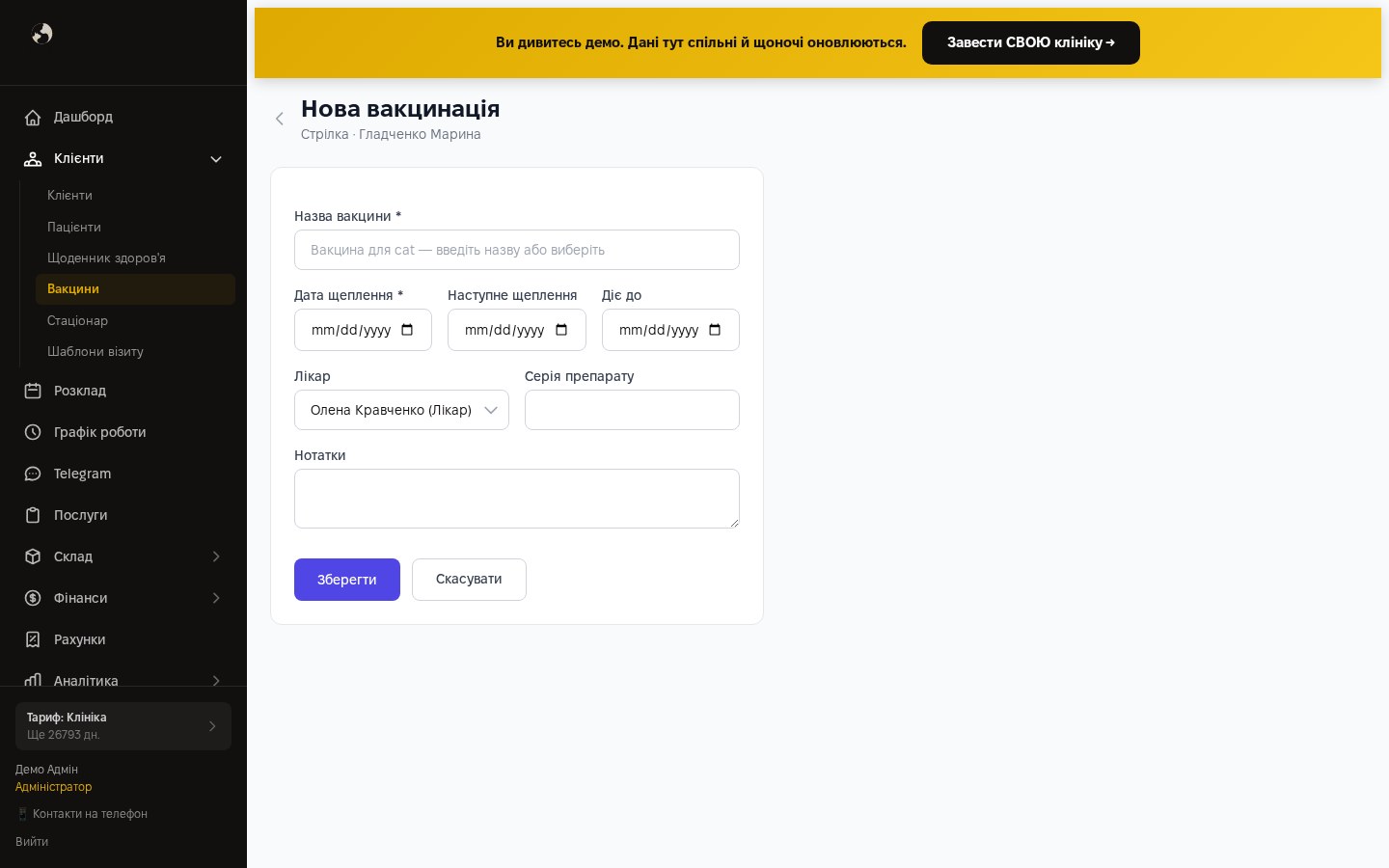Click the clinic logo in the sidebar
Image resolution: width=1389 pixels, height=868 pixels.
pos(41,34)
